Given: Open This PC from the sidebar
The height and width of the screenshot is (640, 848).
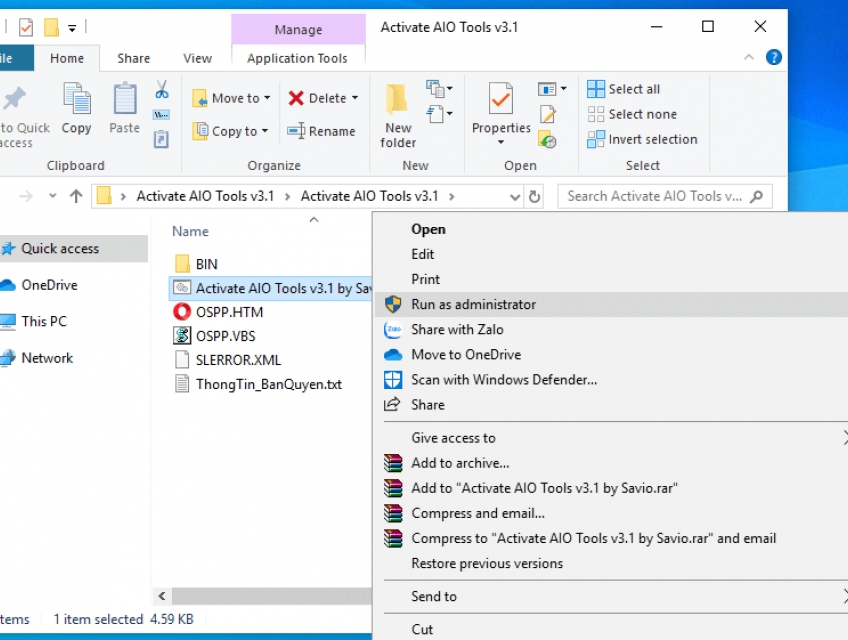Looking at the screenshot, I should (44, 321).
